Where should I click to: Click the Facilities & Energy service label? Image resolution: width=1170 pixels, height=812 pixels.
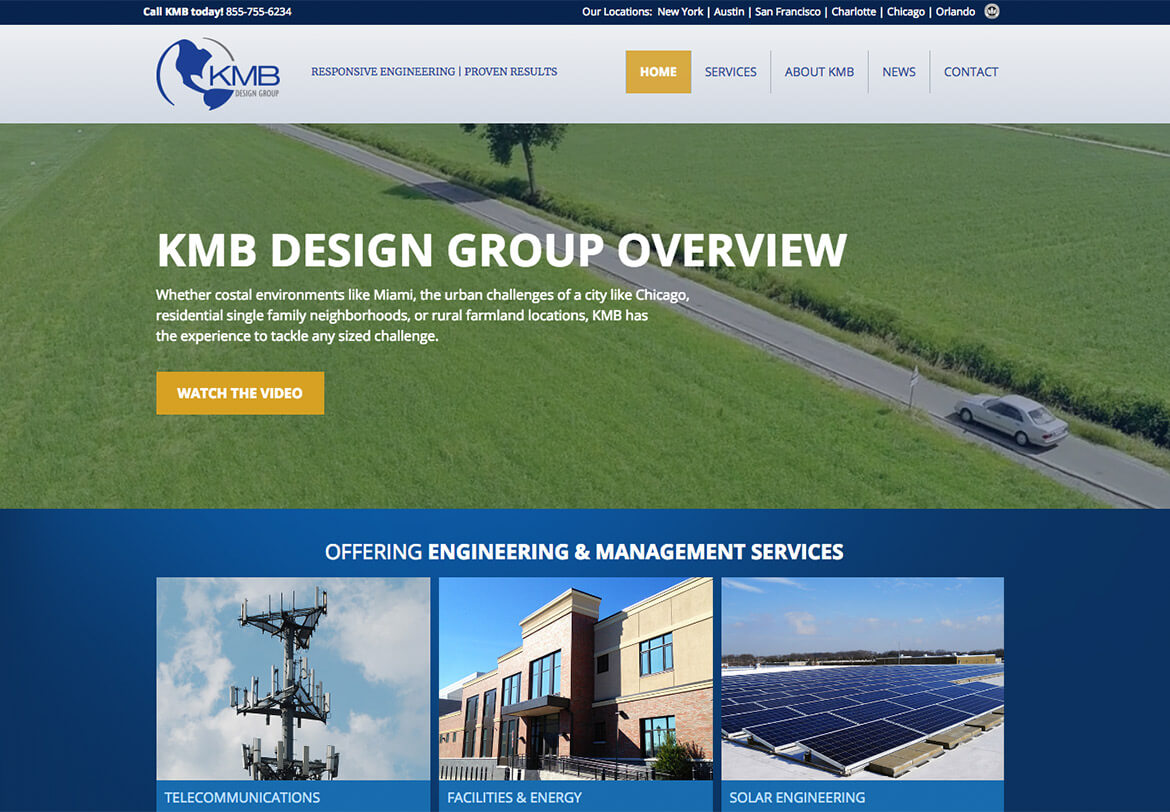(x=514, y=797)
